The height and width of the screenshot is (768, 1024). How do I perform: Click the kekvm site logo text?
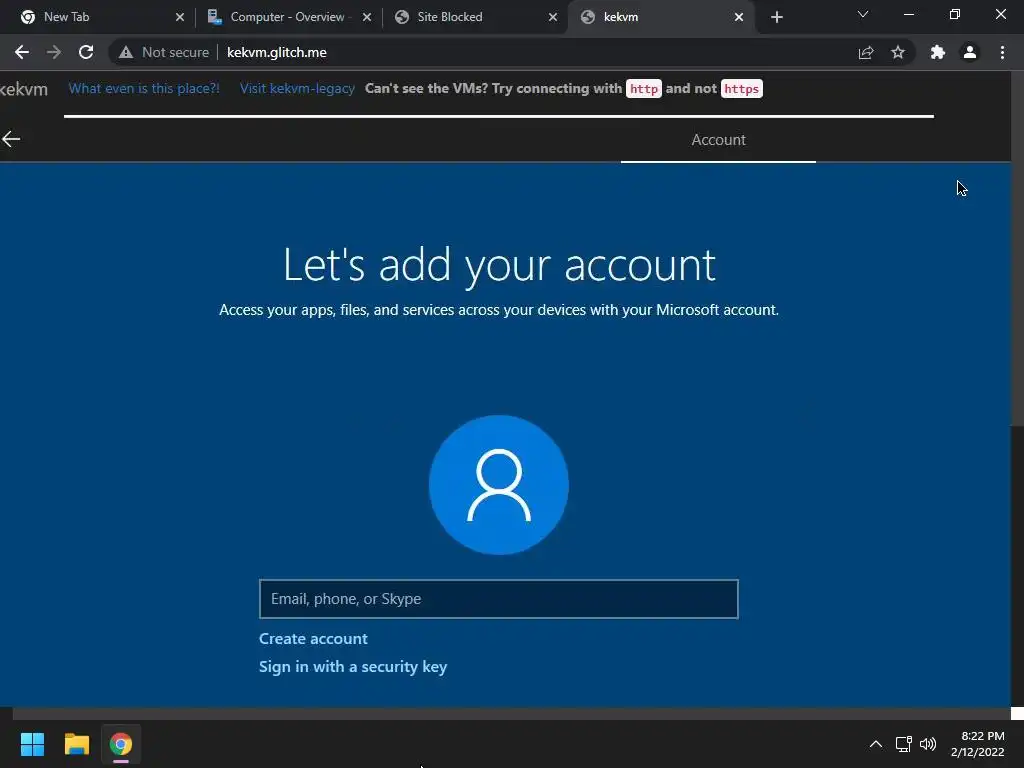point(24,89)
